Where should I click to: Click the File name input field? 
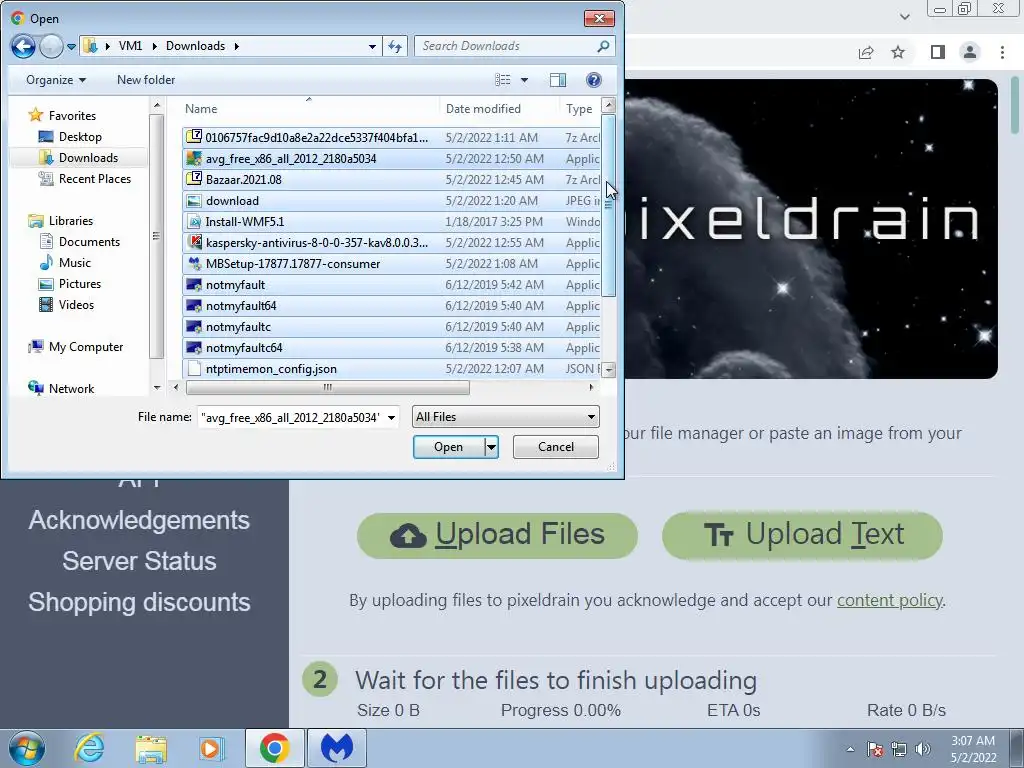pos(291,417)
